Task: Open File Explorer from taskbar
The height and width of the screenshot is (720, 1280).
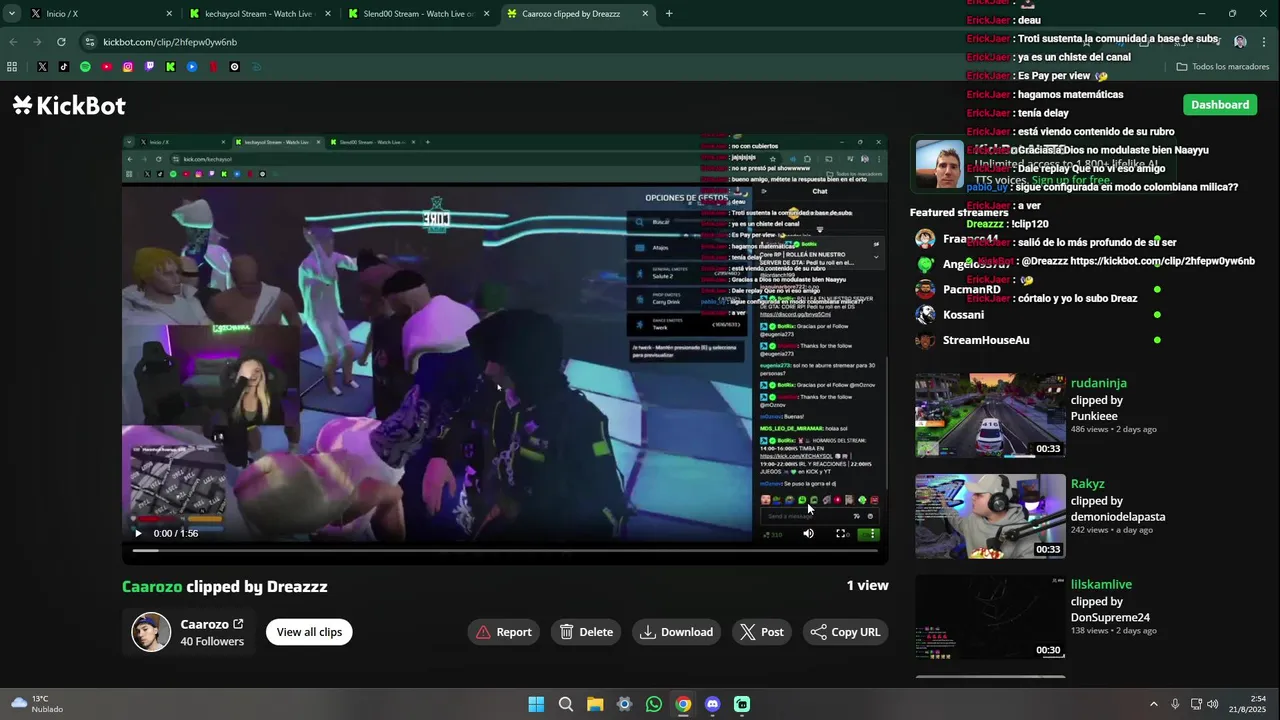Action: tap(595, 704)
